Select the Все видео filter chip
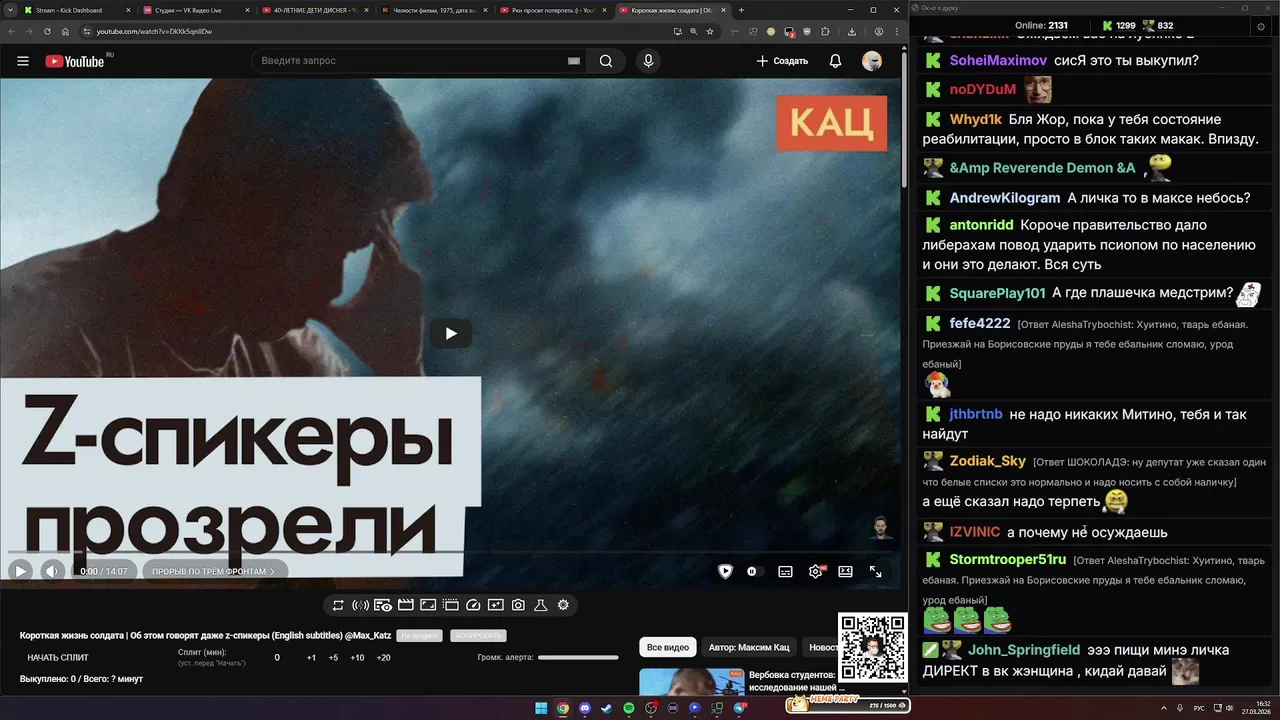The image size is (1280, 720). pos(668,647)
